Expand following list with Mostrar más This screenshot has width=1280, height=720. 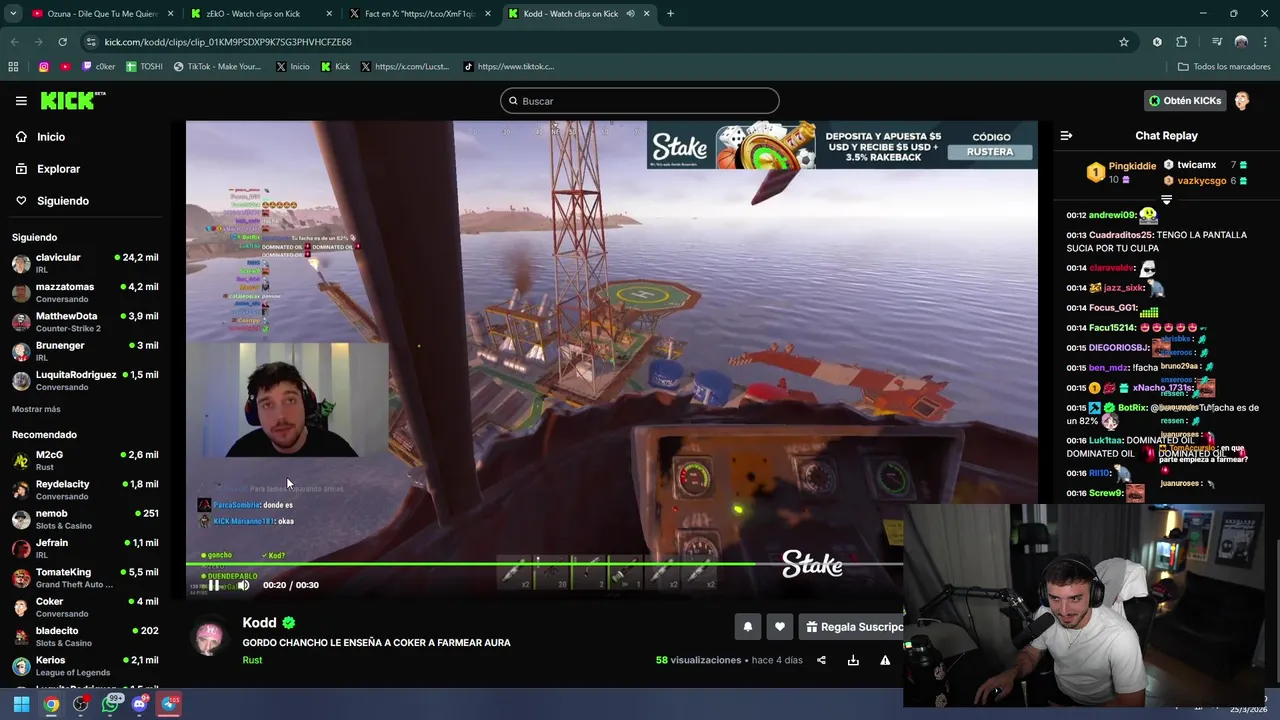[x=36, y=409]
